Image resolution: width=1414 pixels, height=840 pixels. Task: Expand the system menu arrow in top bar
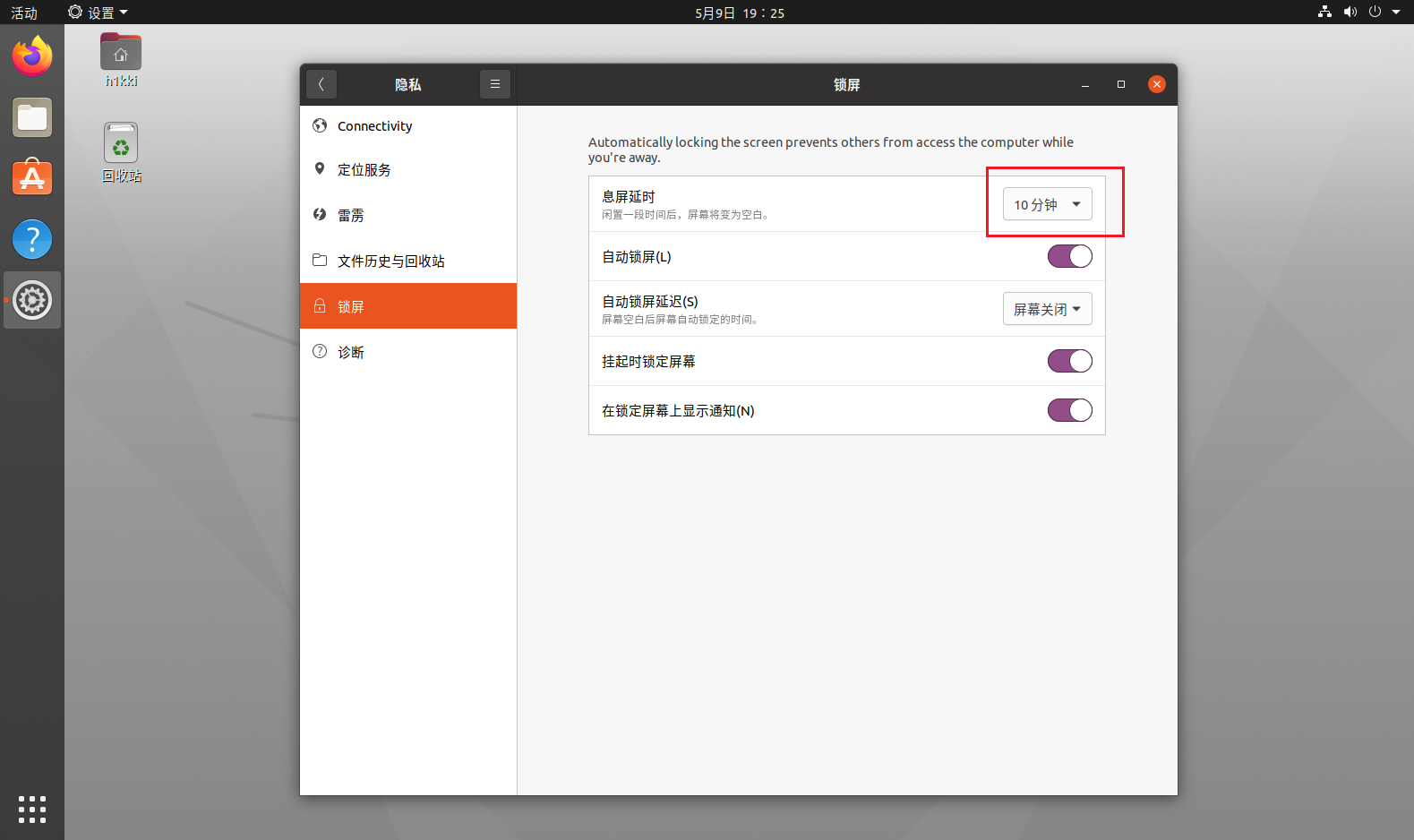[1396, 13]
